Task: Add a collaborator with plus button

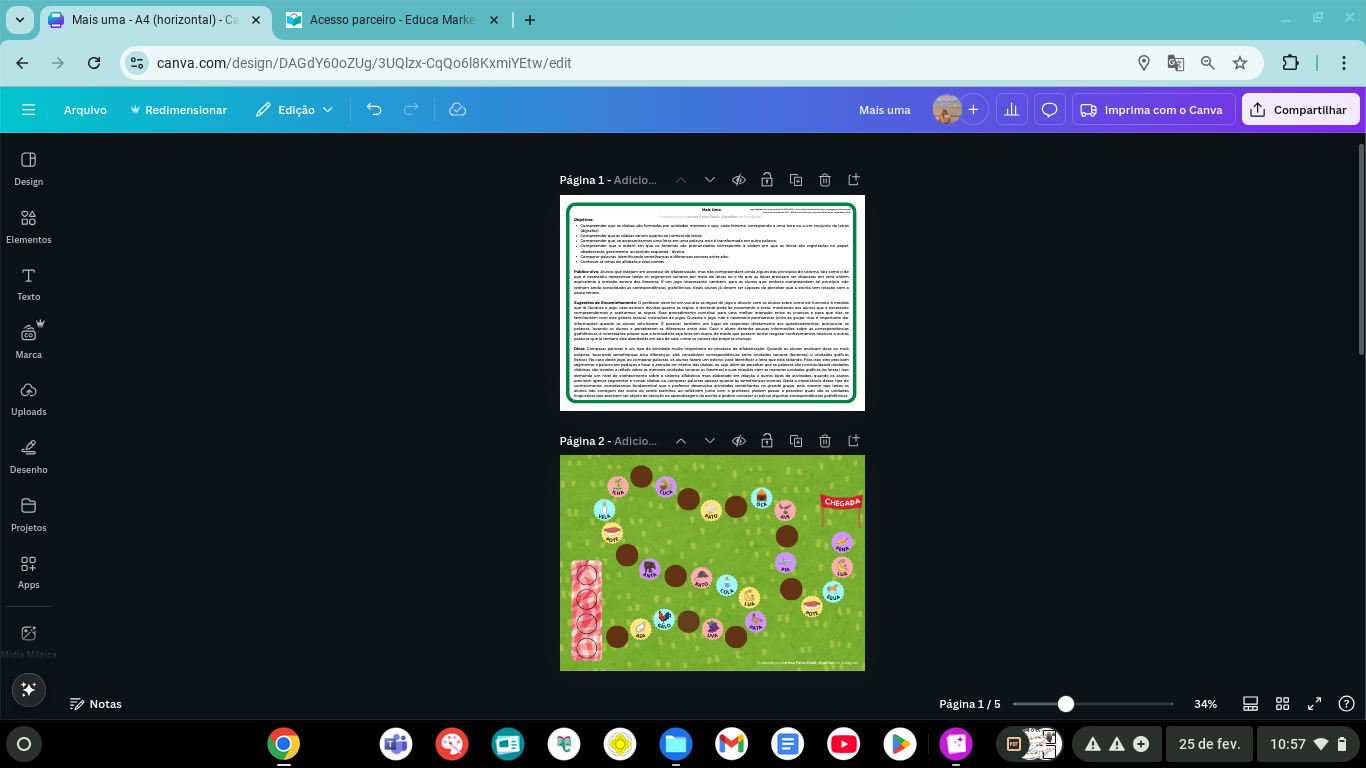Action: coord(973,110)
